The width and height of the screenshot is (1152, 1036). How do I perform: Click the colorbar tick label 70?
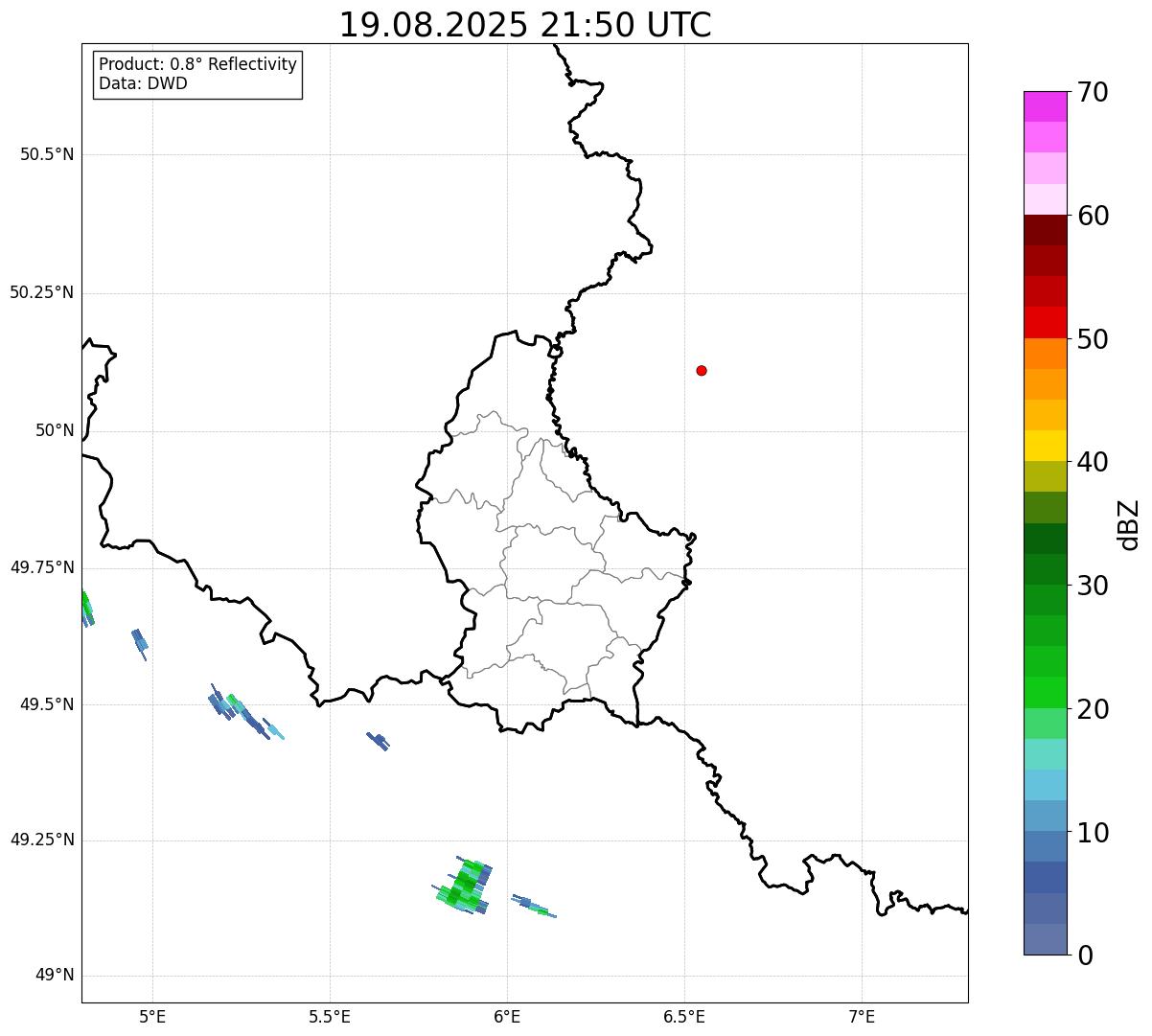(1093, 92)
